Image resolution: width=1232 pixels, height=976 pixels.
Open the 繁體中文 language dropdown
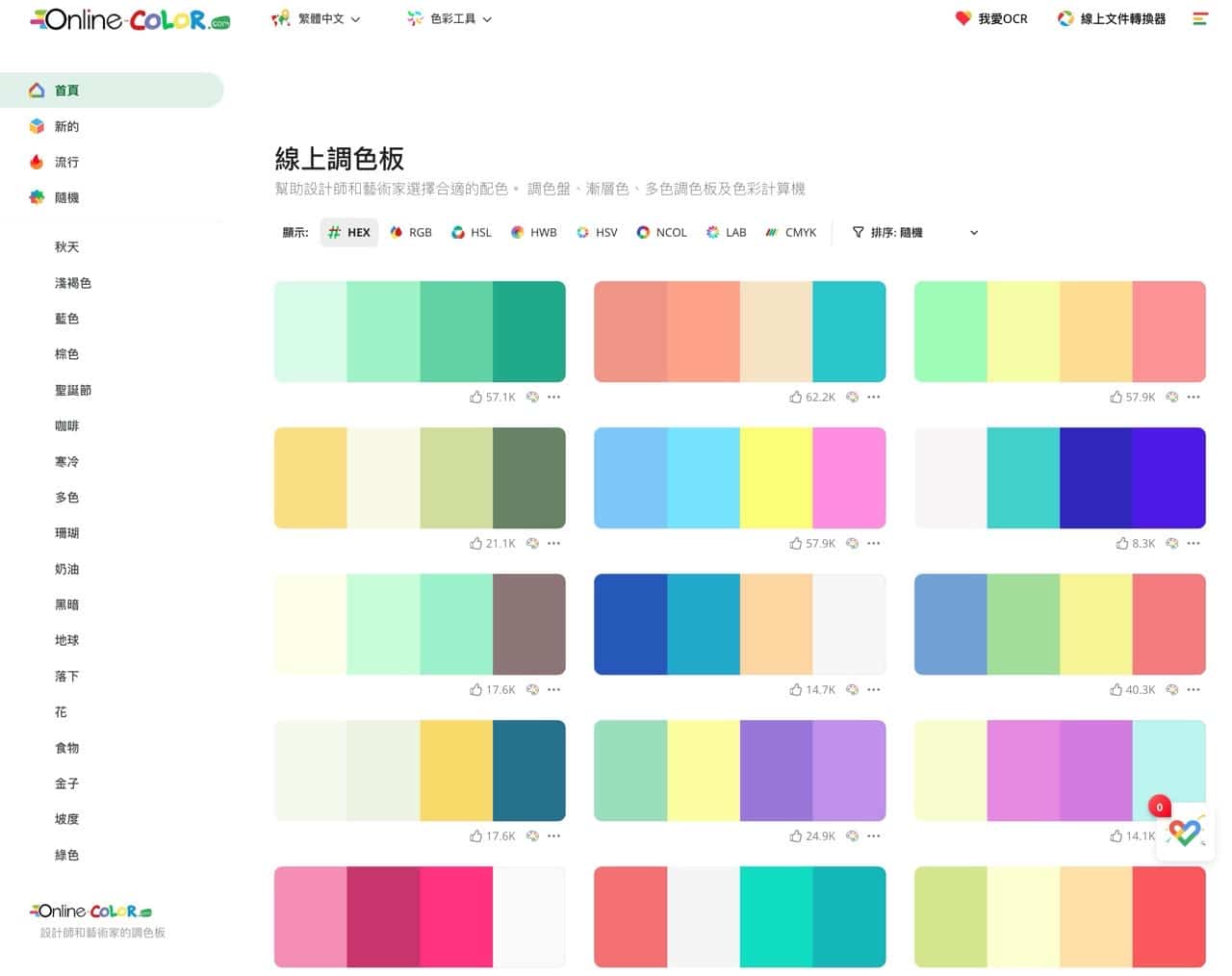tap(317, 18)
